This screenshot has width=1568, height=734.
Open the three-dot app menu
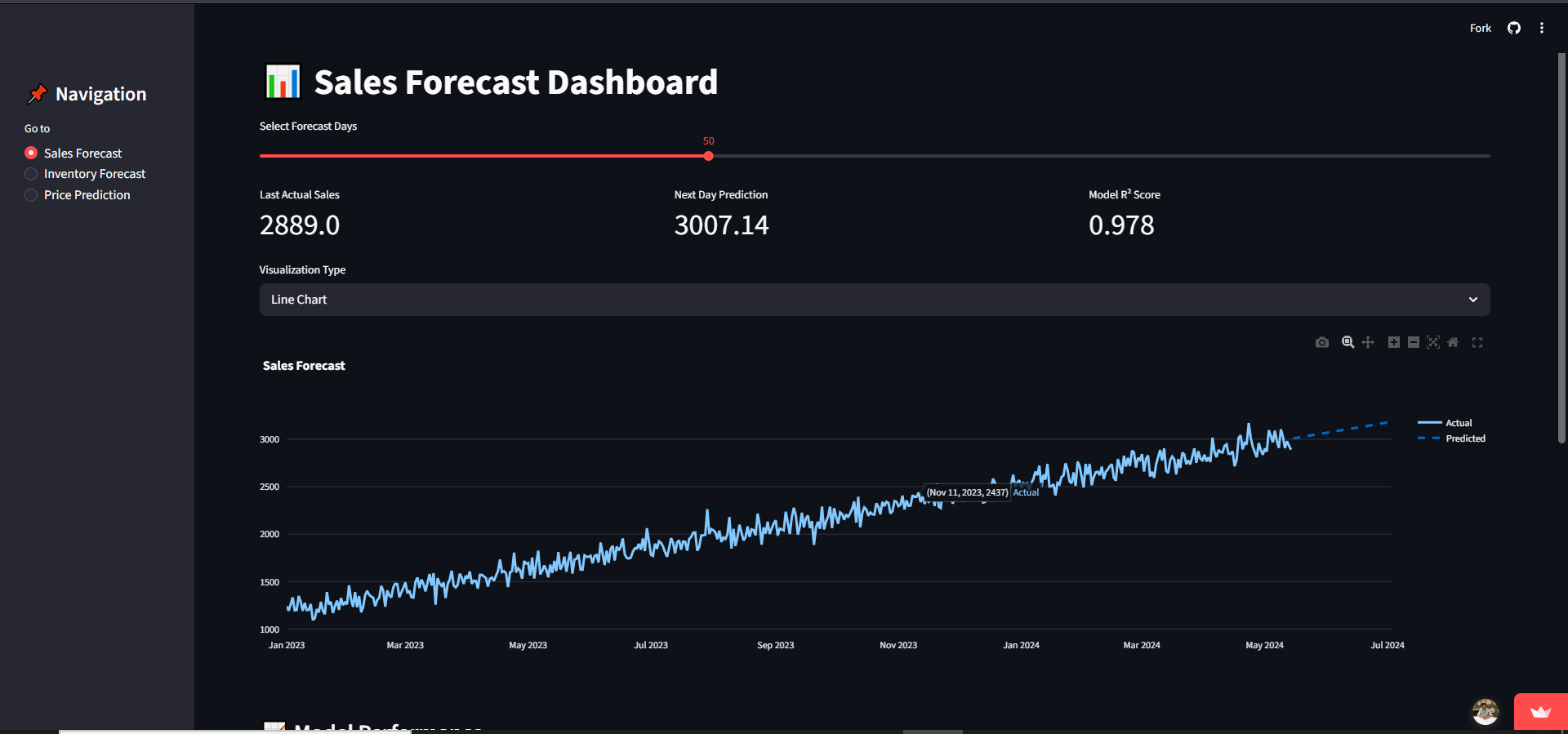pyautogui.click(x=1542, y=29)
